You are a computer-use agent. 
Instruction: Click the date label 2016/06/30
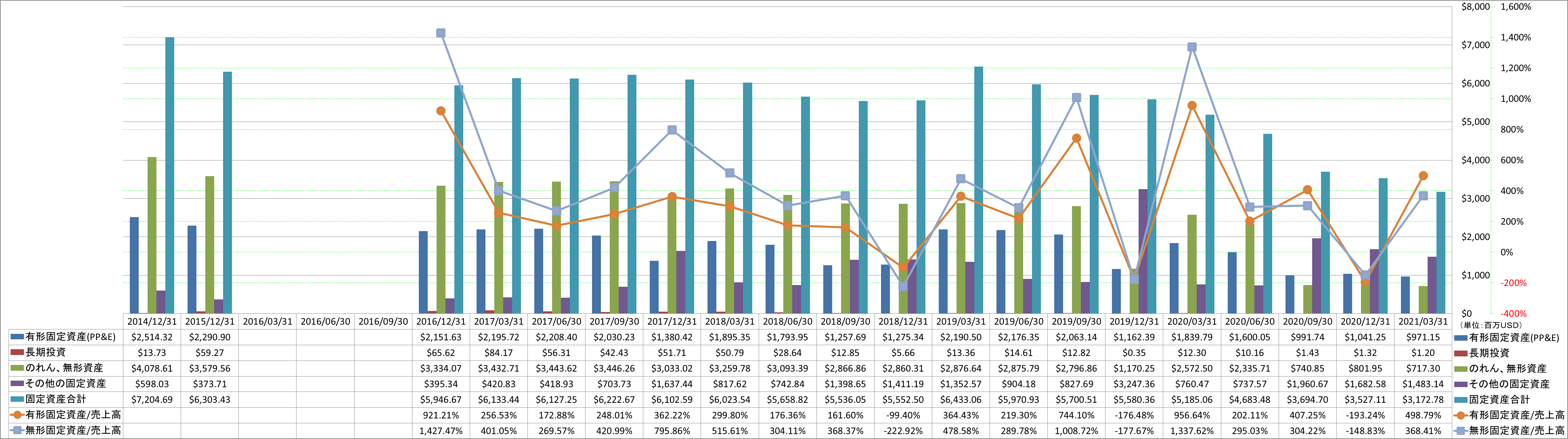325,322
